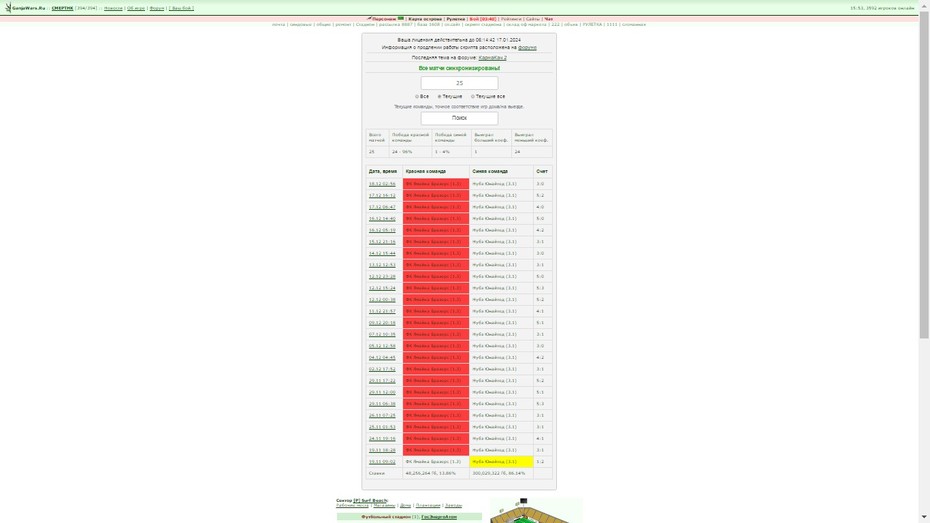
Task: Open the Рейтинги menu item
Action: click(511, 19)
